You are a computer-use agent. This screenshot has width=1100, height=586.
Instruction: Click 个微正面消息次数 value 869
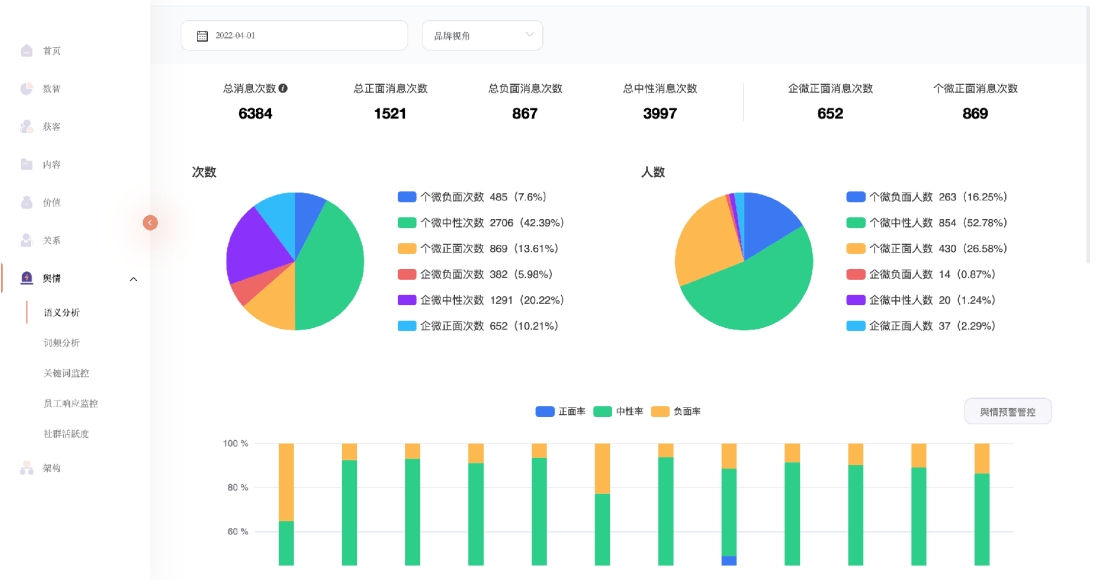tap(975, 114)
